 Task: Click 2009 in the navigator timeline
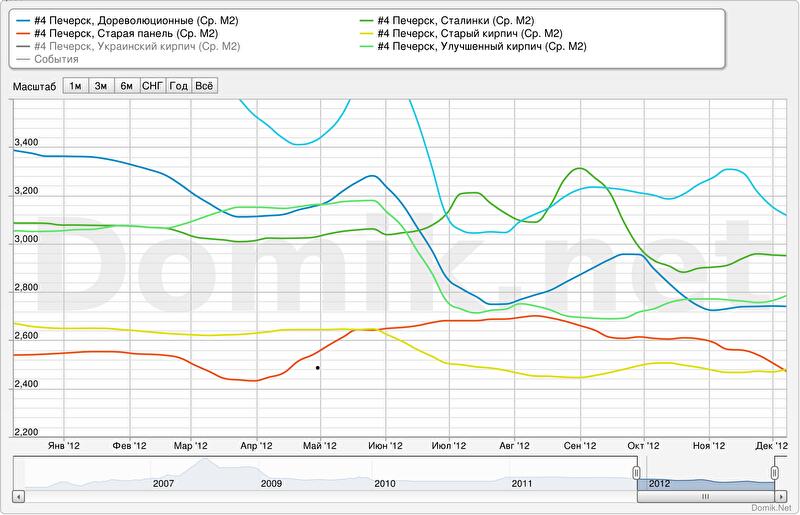[271, 483]
